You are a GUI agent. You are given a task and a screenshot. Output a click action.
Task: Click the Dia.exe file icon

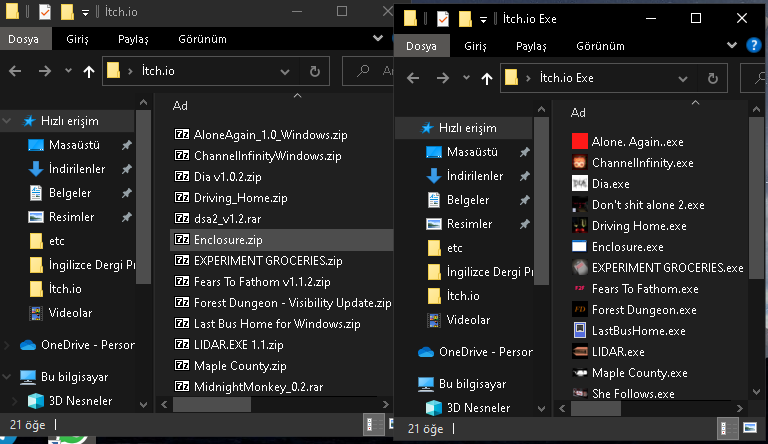pos(579,183)
